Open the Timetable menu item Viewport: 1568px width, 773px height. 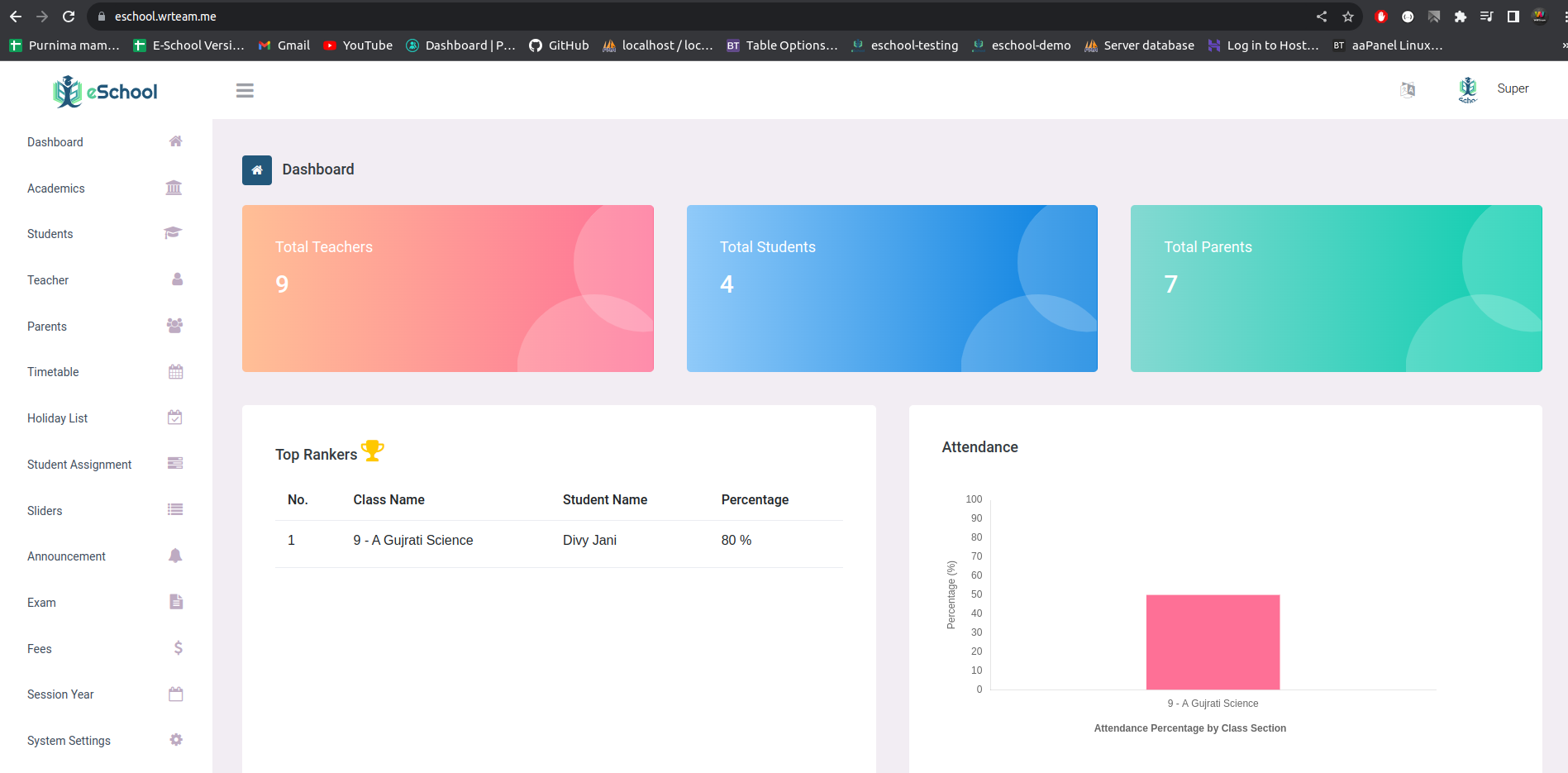pyautogui.click(x=53, y=372)
